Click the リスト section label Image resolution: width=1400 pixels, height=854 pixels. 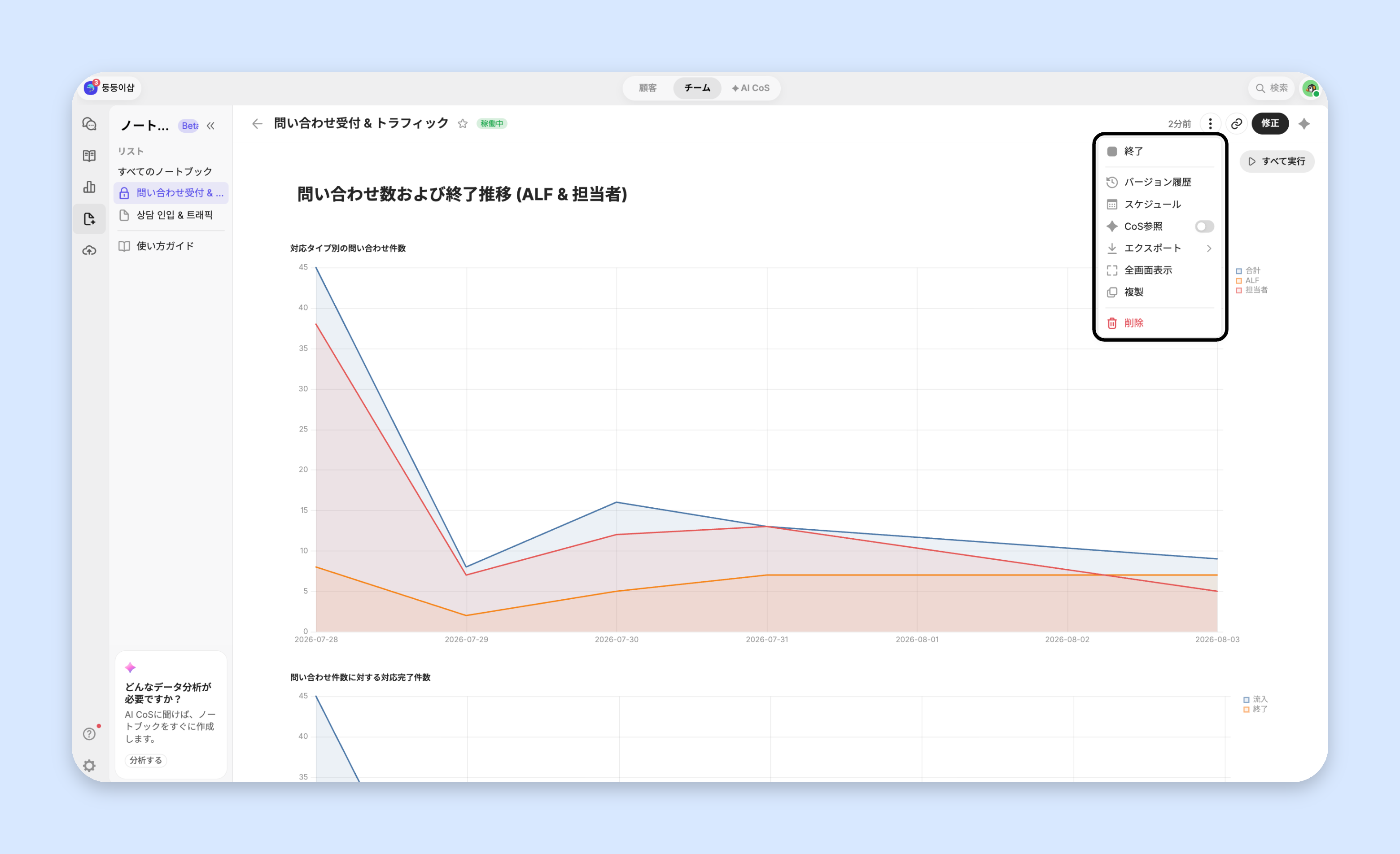[131, 152]
